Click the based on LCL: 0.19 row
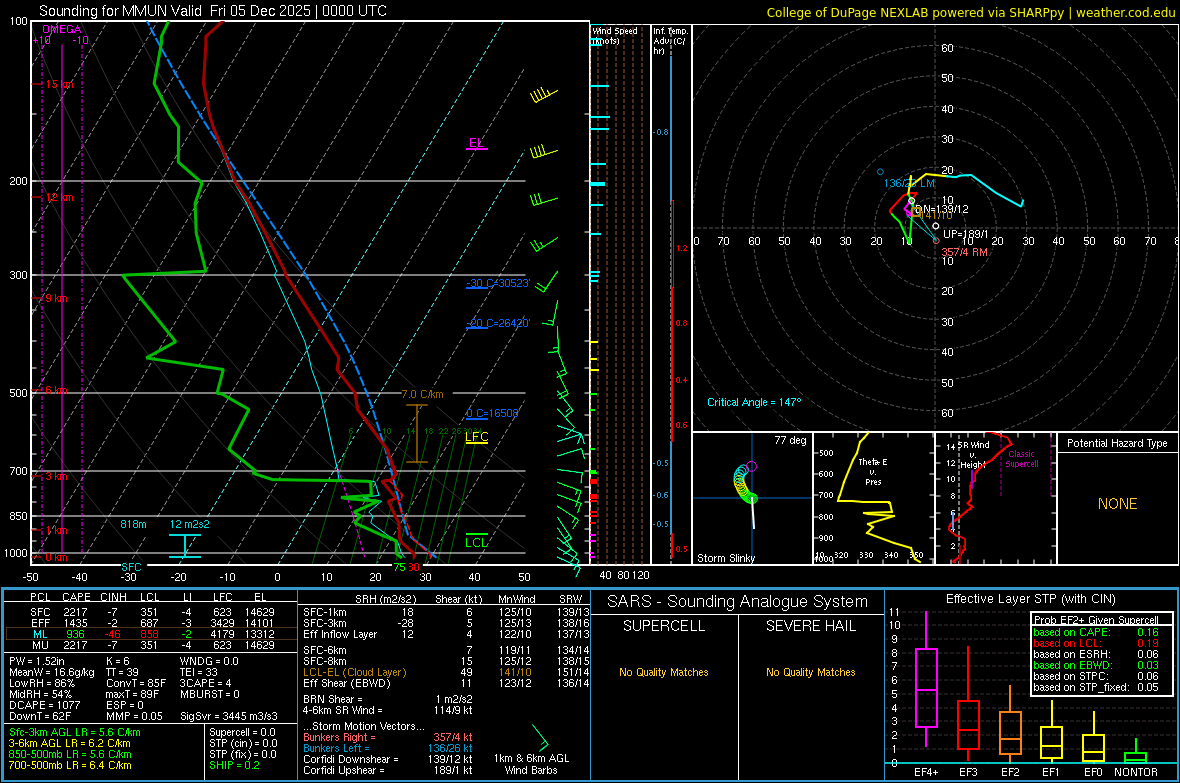 [x=1096, y=643]
